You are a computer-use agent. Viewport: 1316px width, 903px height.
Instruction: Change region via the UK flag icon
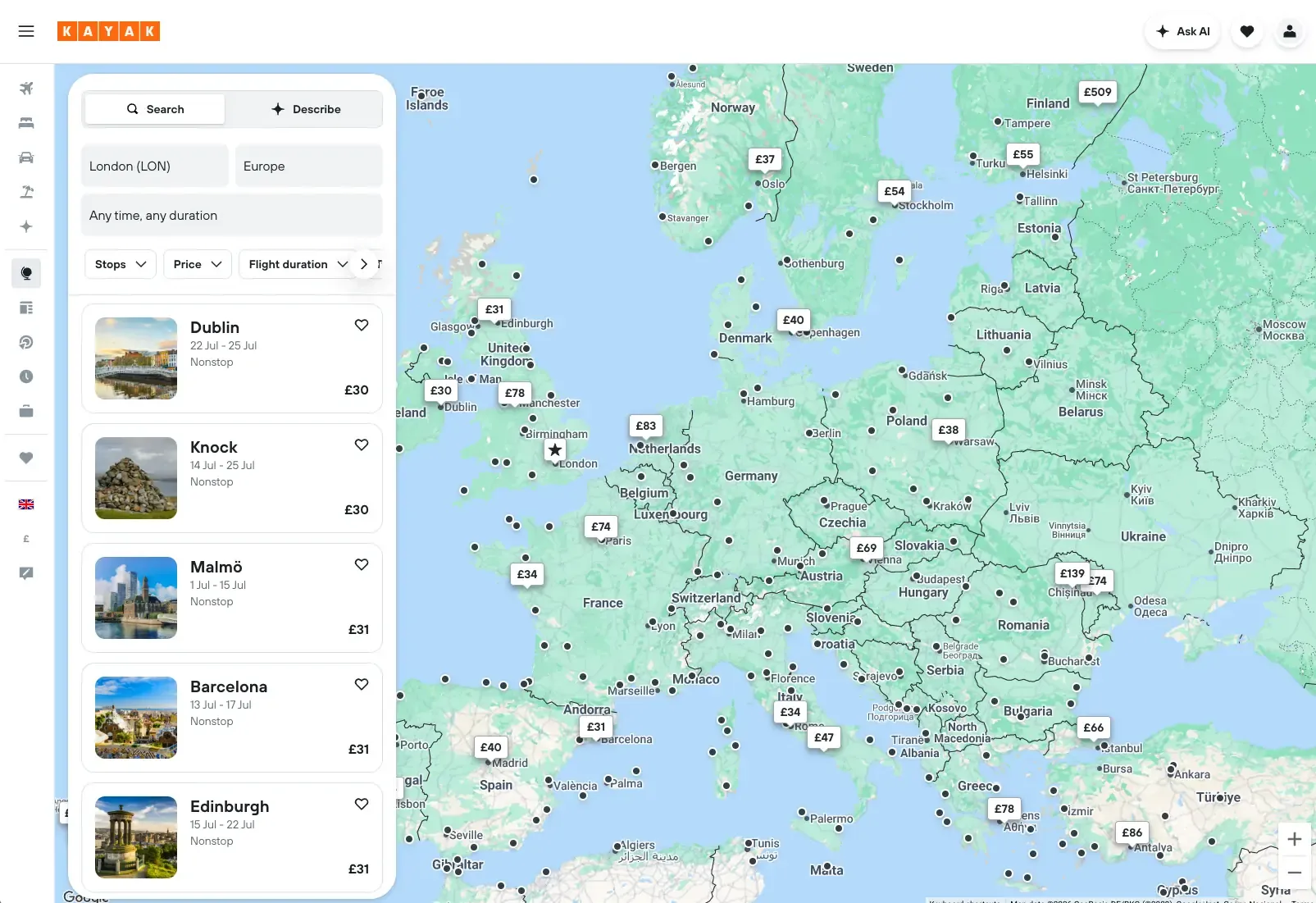26,504
